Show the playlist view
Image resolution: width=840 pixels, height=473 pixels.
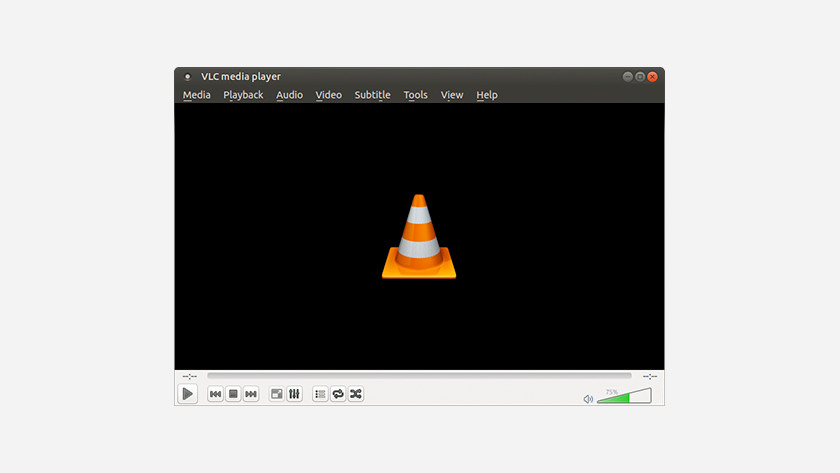(x=320, y=394)
